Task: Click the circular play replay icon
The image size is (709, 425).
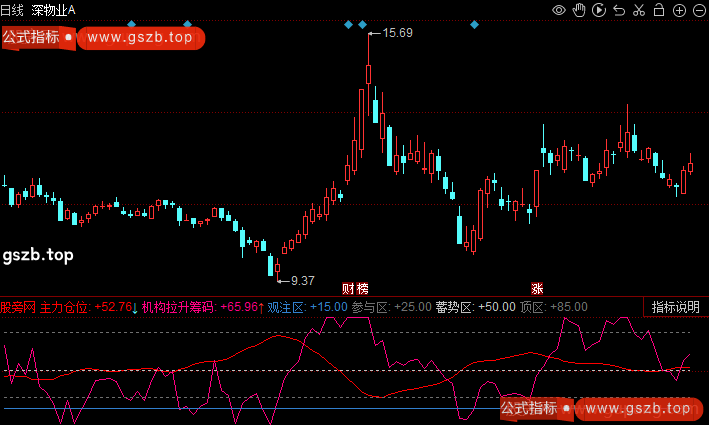Action: (599, 10)
